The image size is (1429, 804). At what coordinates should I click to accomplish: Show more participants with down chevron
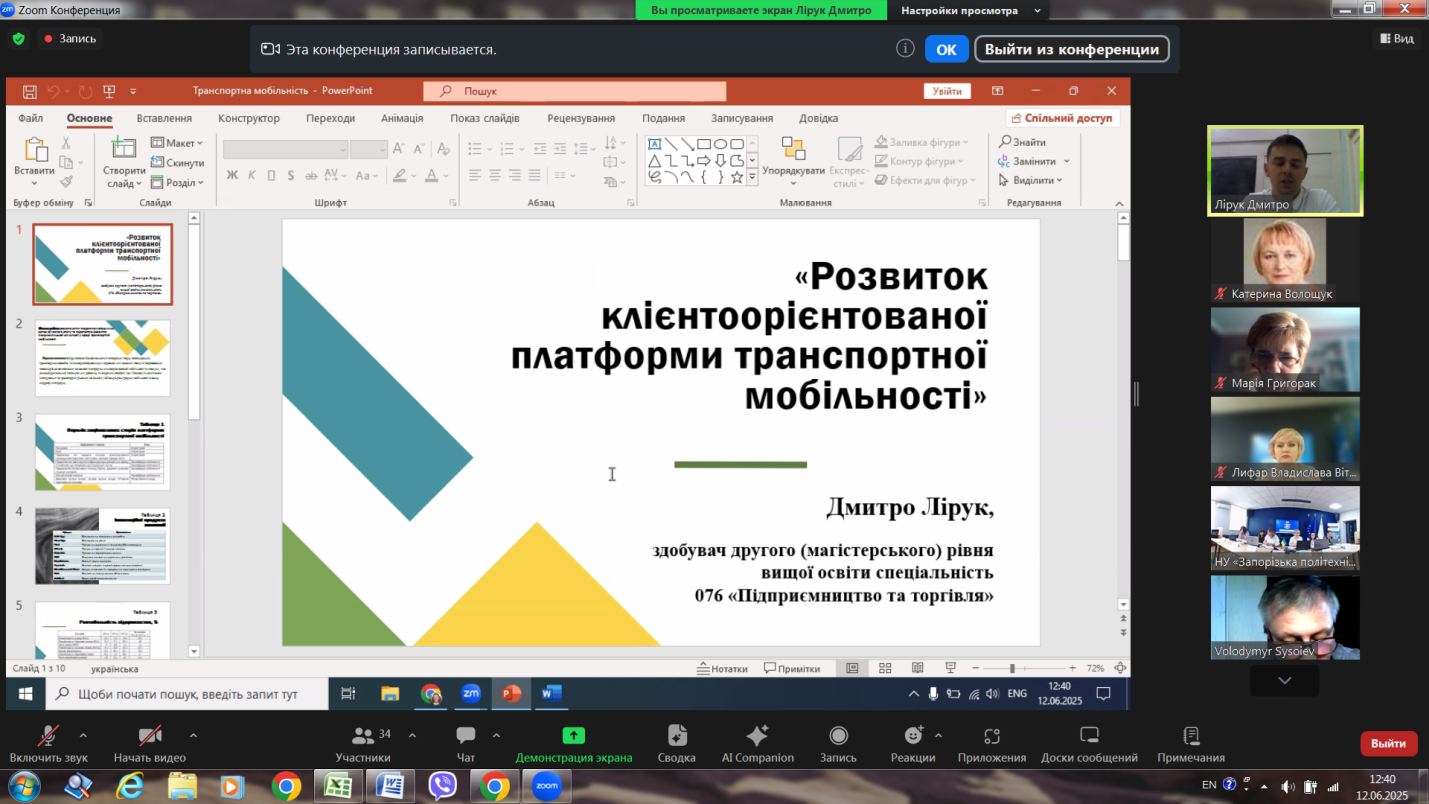(1284, 680)
